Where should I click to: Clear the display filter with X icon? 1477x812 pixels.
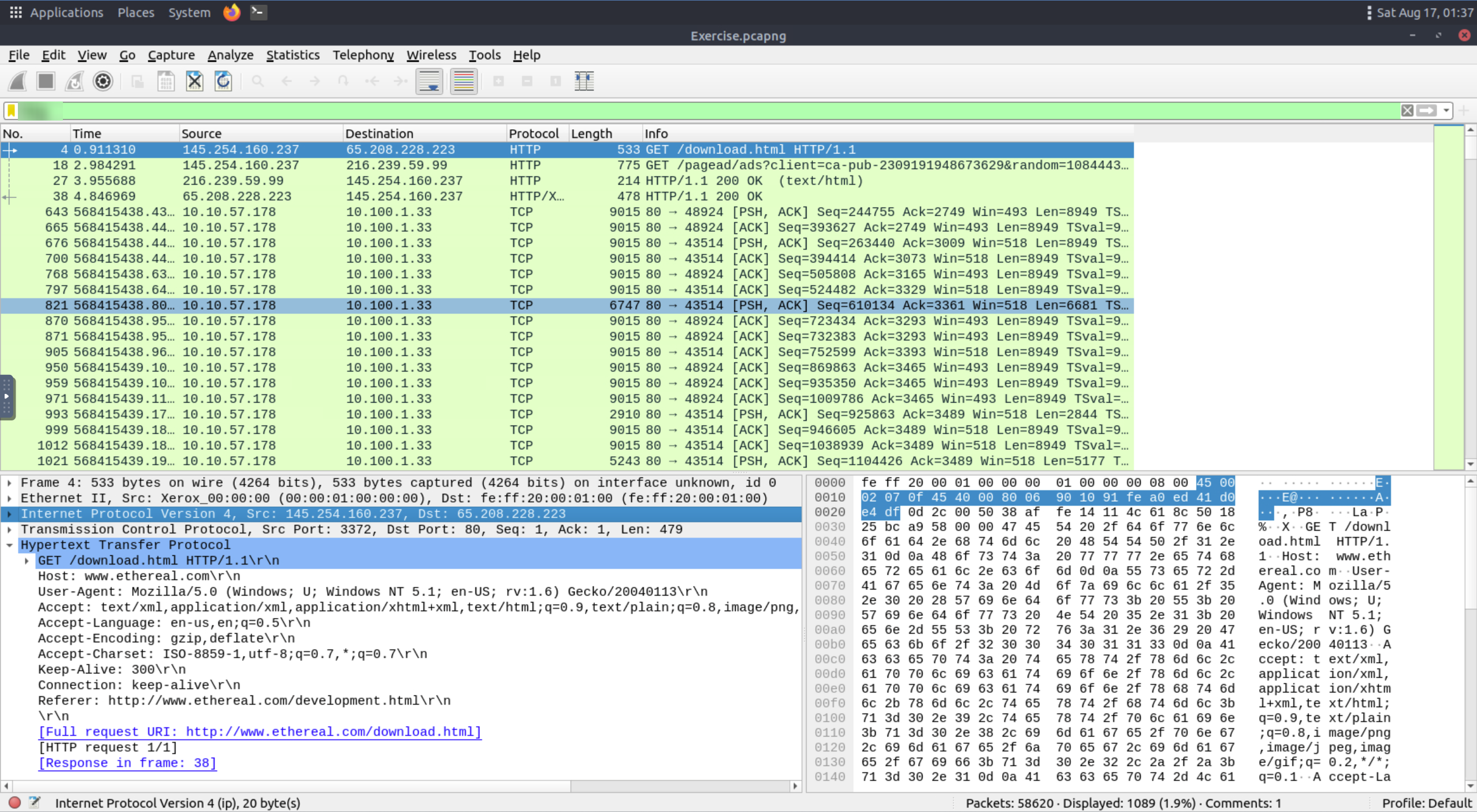click(1407, 111)
